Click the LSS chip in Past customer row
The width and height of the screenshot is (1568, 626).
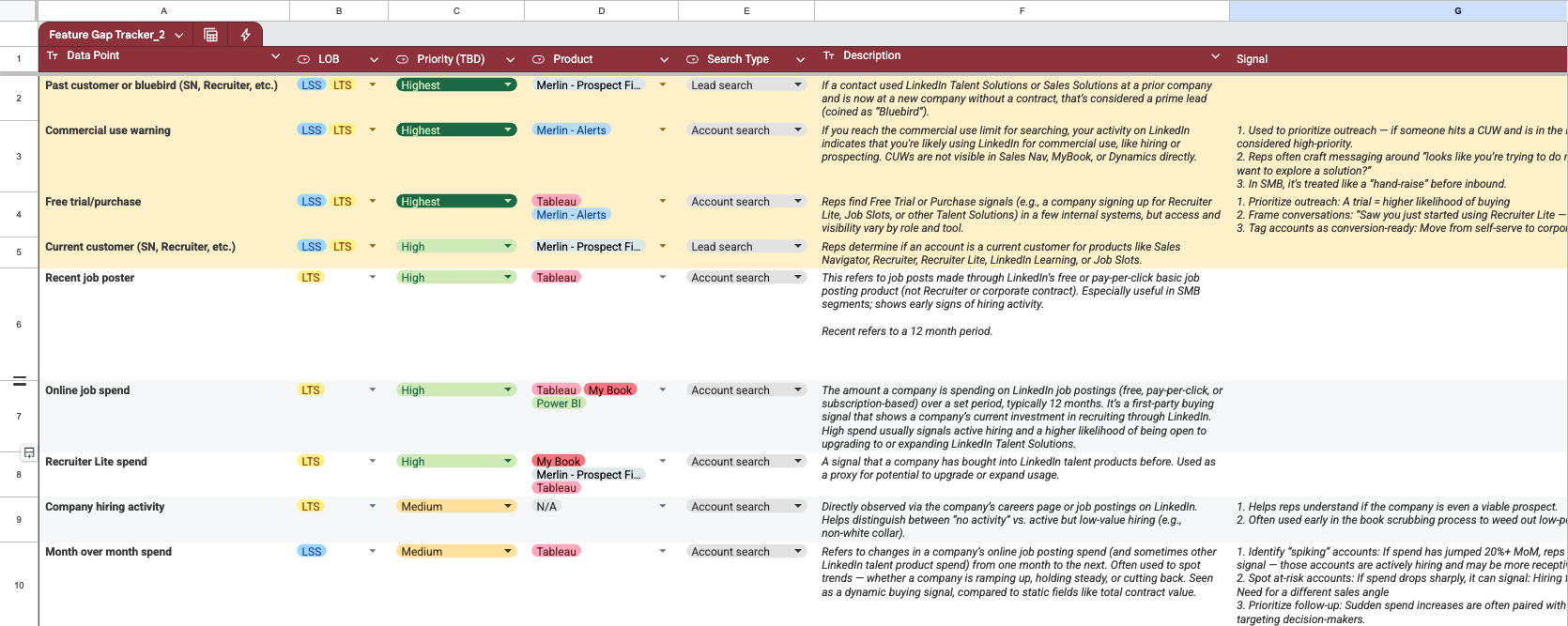(x=312, y=84)
